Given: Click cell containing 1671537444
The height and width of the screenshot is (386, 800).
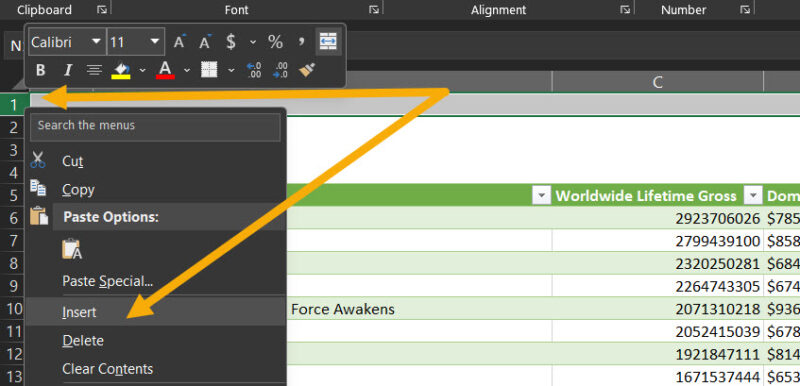Looking at the screenshot, I should click(x=658, y=377).
